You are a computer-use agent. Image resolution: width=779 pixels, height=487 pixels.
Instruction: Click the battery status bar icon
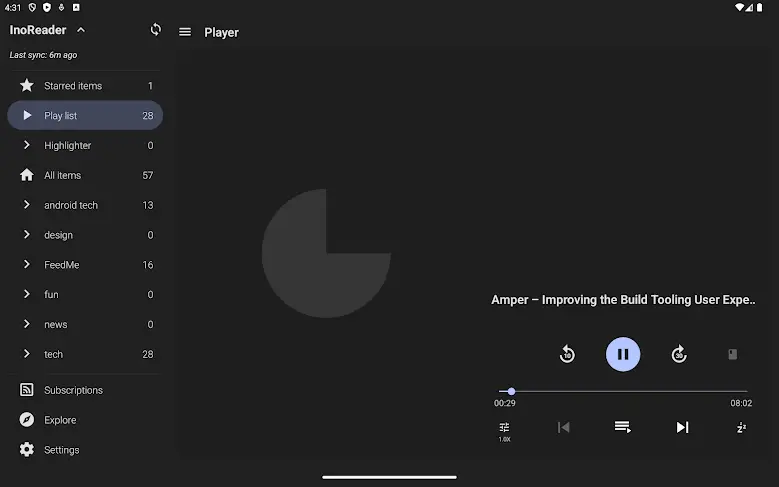pos(760,7)
